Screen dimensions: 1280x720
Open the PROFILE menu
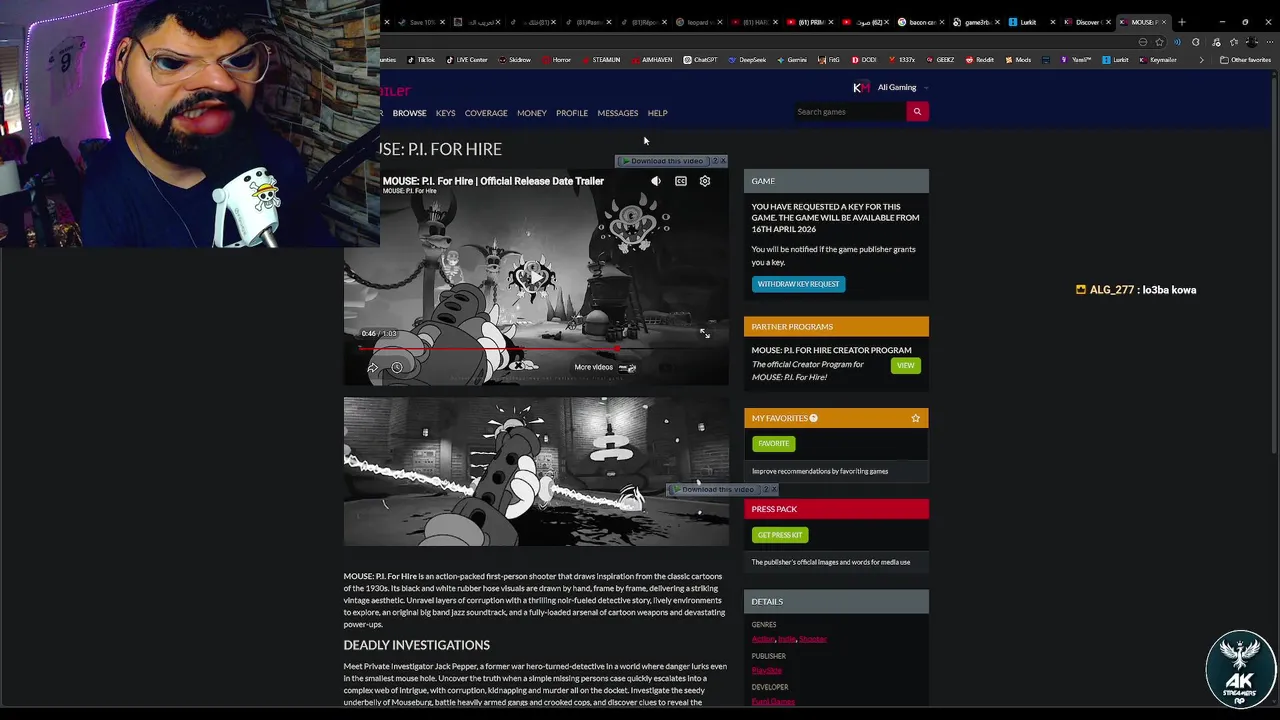click(572, 113)
